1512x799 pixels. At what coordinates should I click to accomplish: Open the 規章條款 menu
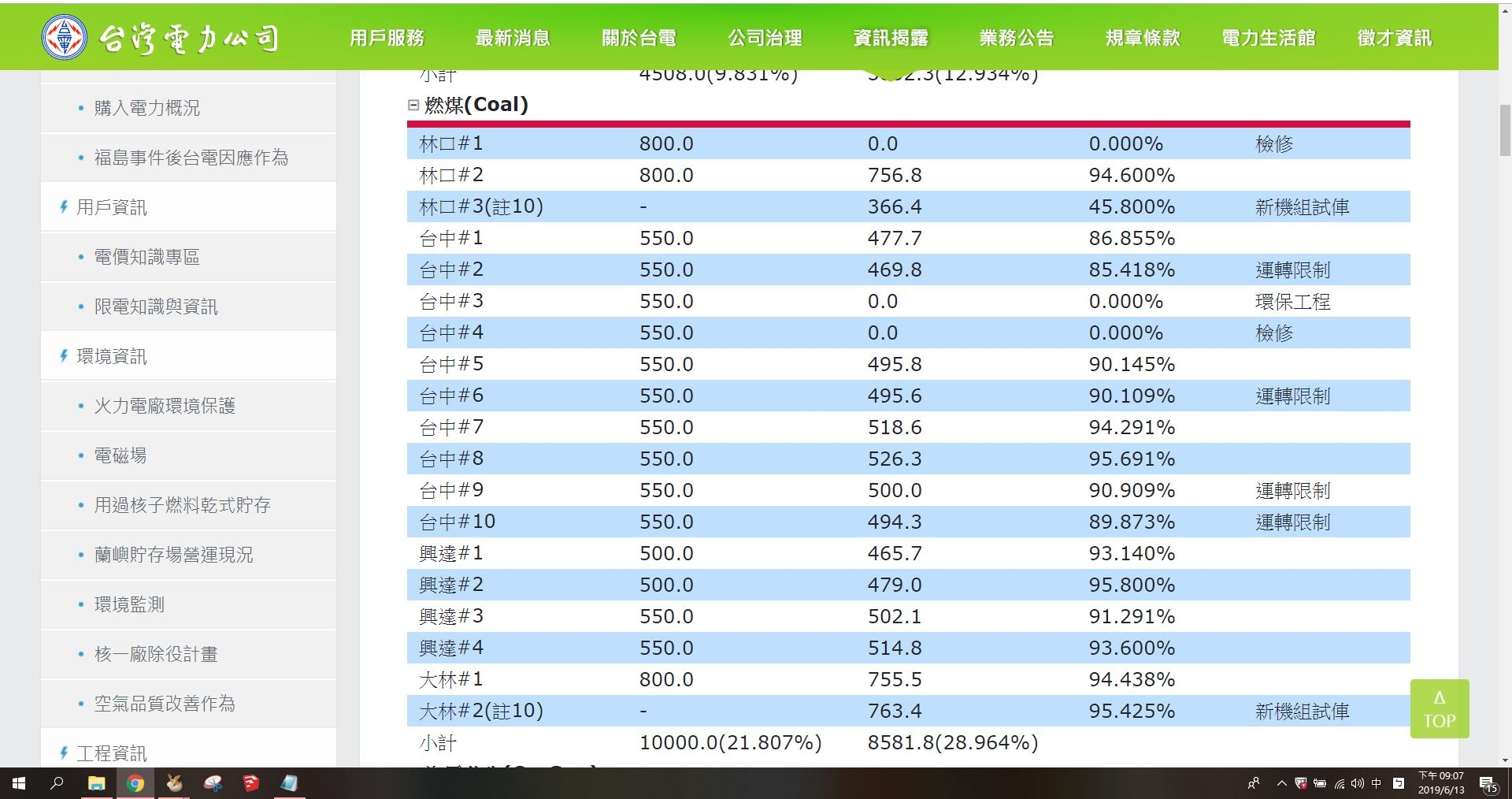click(1143, 38)
